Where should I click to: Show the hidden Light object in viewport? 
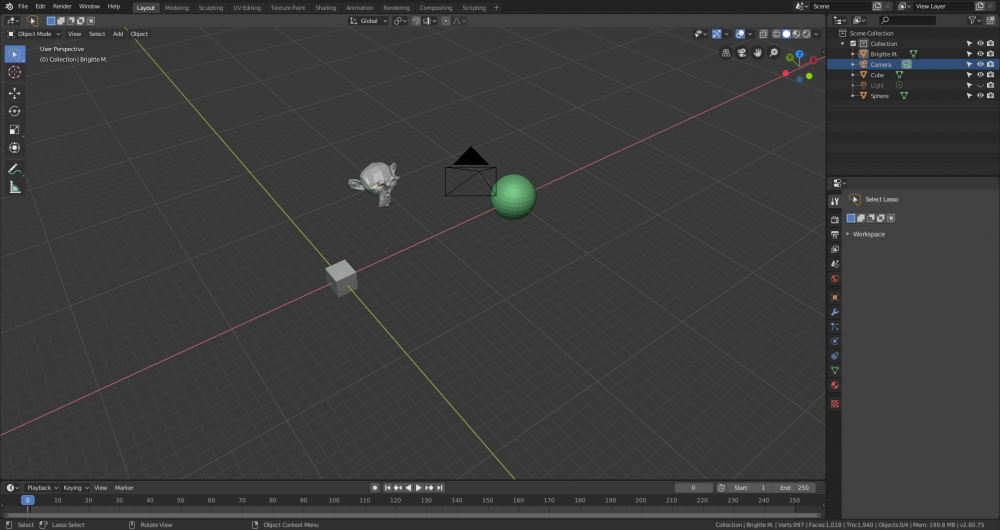tap(980, 85)
